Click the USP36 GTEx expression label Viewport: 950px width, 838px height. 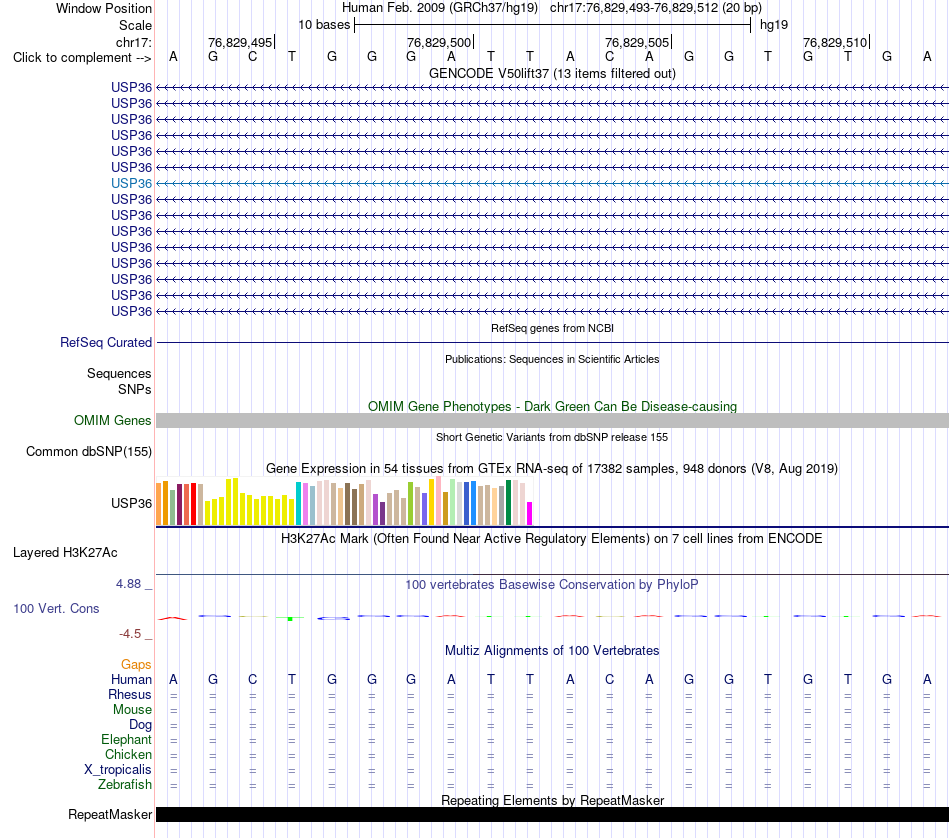[x=131, y=504]
